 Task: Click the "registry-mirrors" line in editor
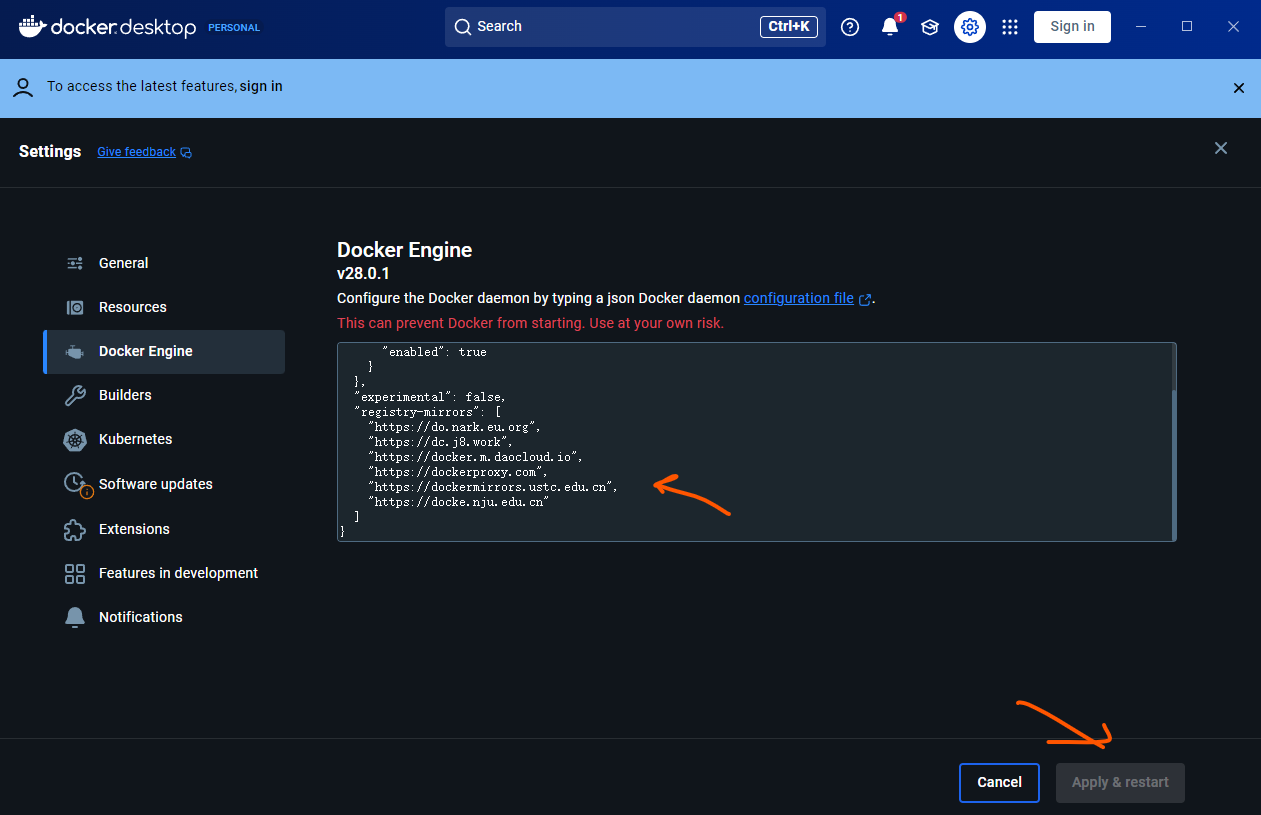pos(427,412)
